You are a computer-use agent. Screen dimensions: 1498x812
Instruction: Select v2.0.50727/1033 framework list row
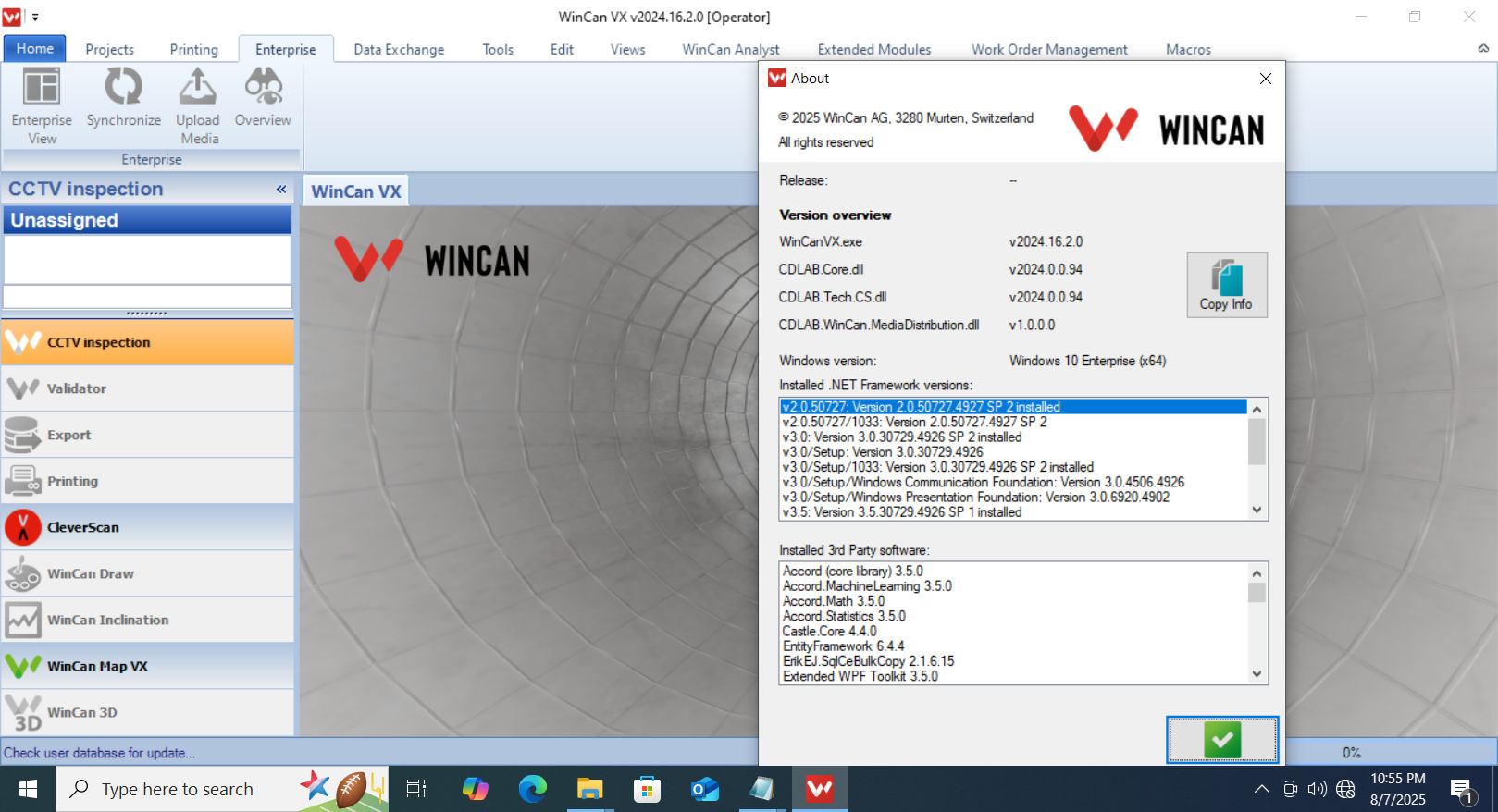click(x=1014, y=422)
